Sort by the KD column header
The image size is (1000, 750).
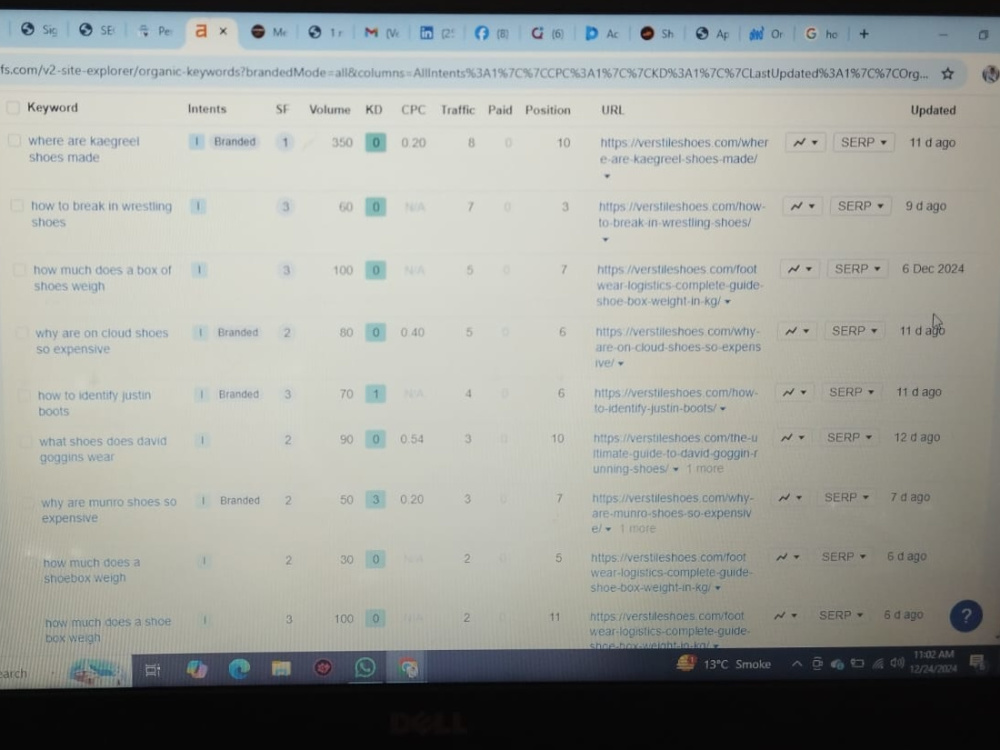click(x=374, y=110)
